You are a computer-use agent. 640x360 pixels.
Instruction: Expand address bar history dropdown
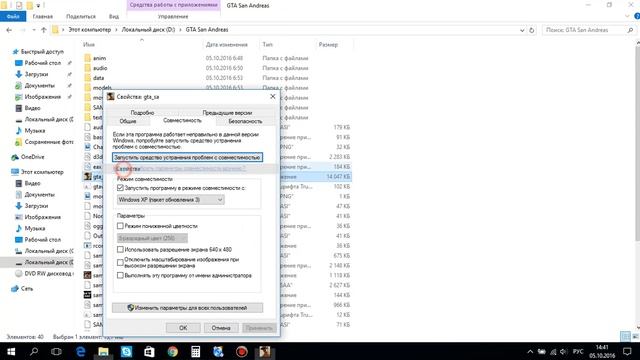tap(522, 30)
